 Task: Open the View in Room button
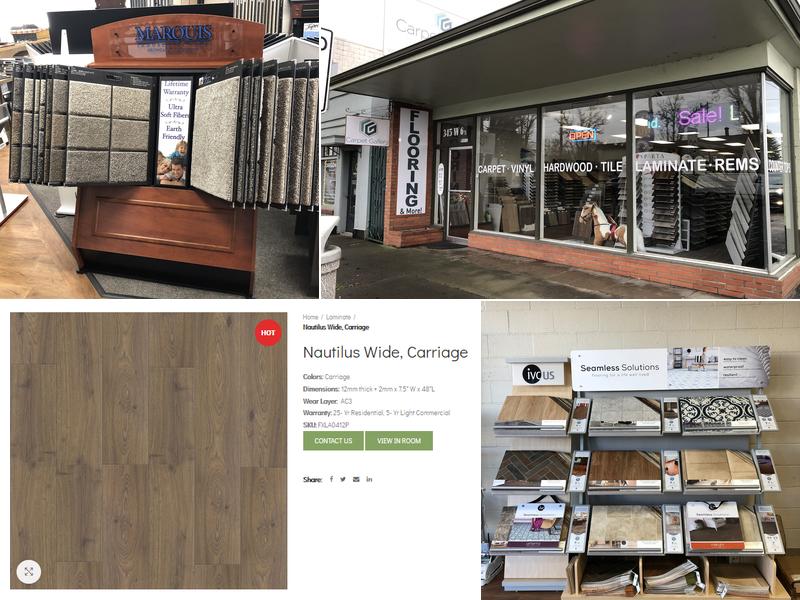399,441
